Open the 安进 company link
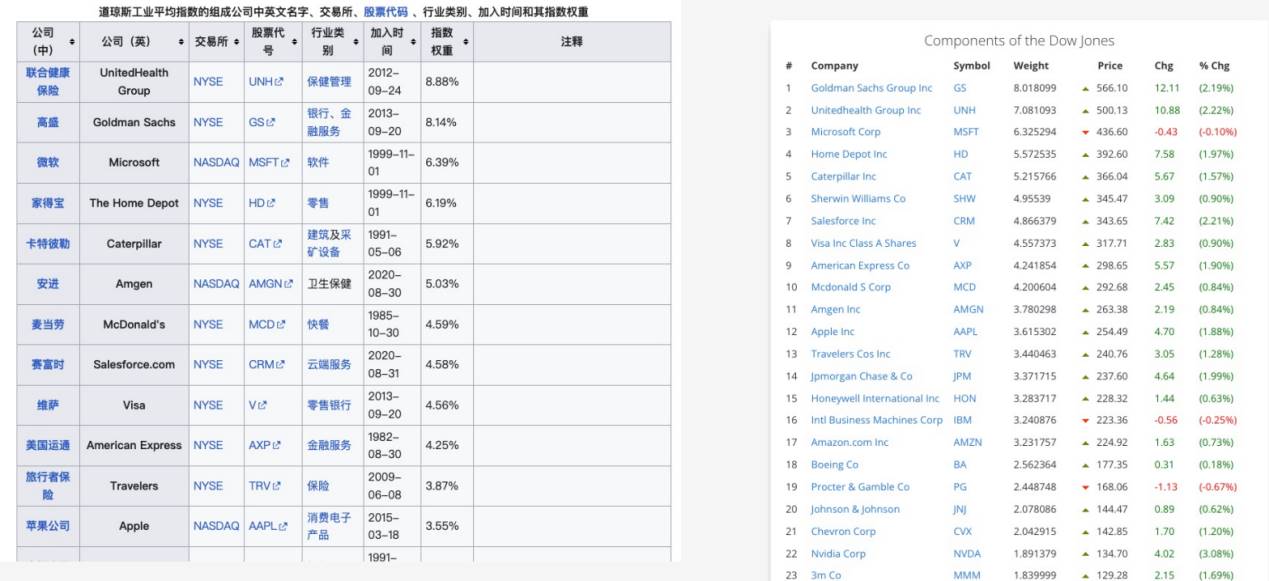The image size is (1269, 581). (x=48, y=284)
